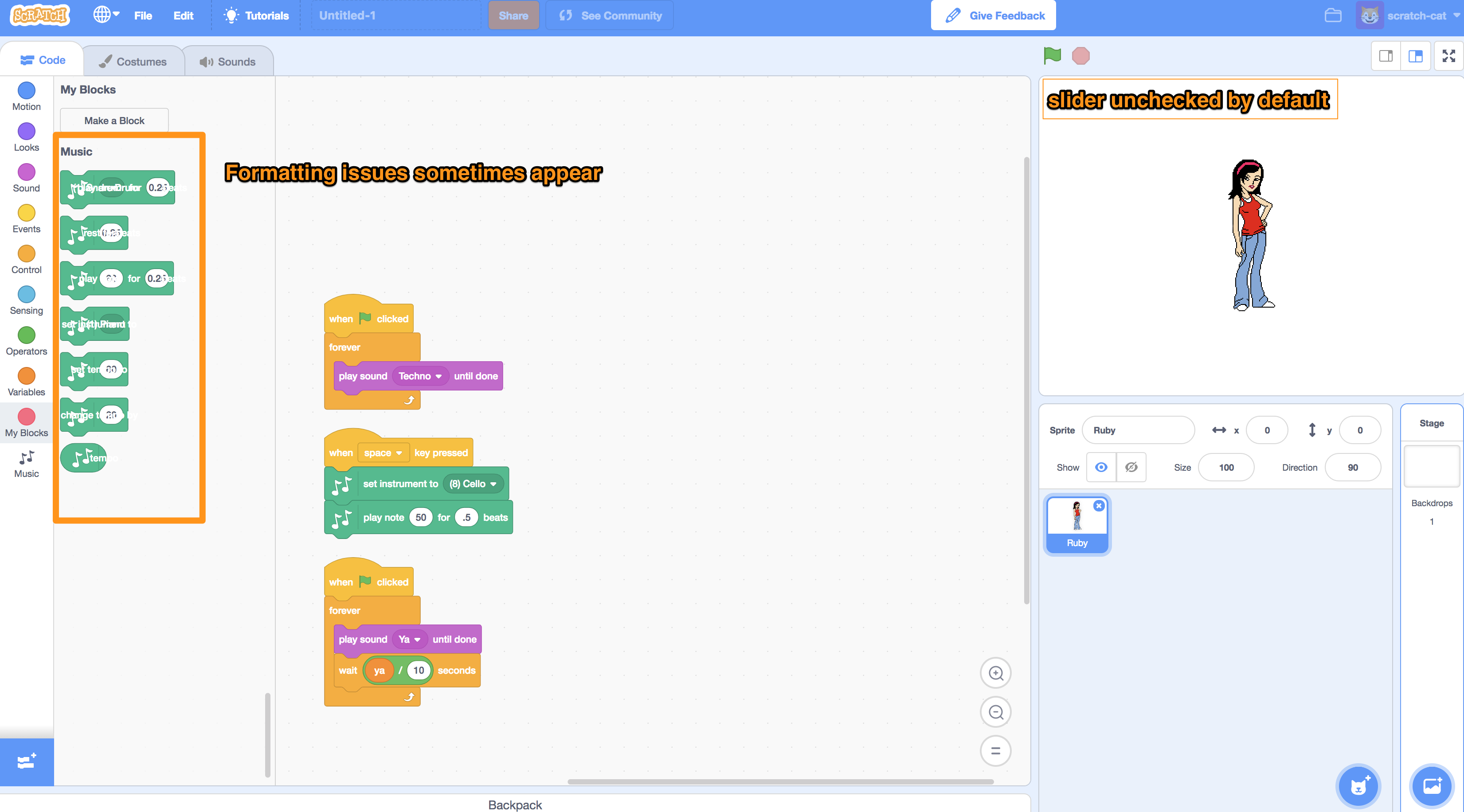1464x812 pixels.
Task: Click the divisor value 10
Action: point(418,670)
